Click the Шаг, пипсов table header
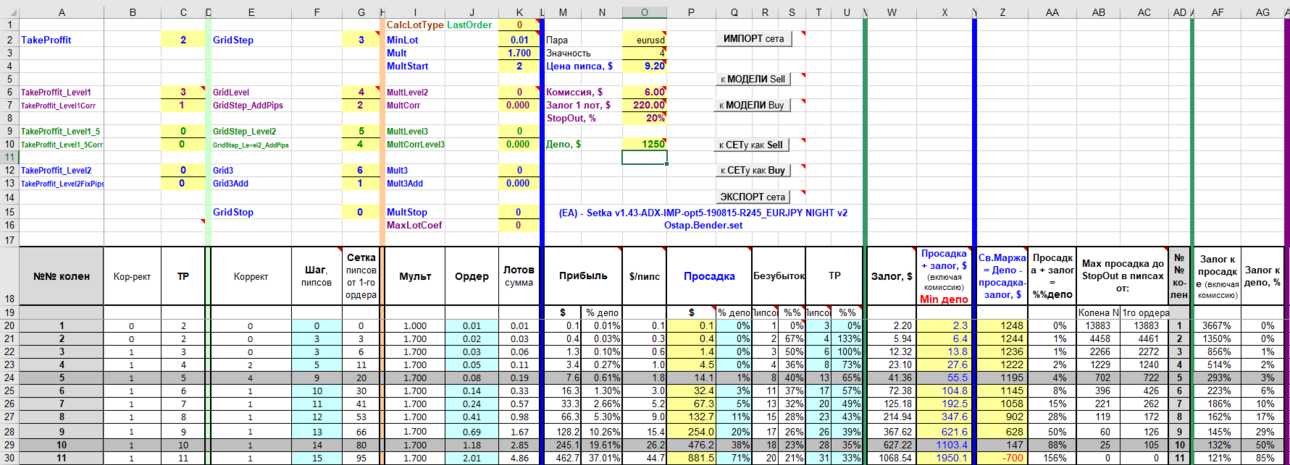Image resolution: width=1290 pixels, height=465 pixels. 317,276
